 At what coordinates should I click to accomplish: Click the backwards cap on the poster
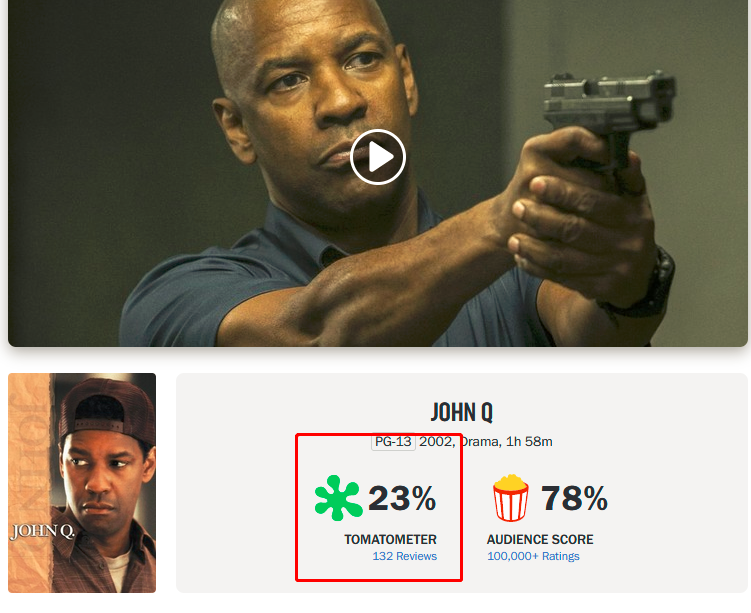point(108,410)
